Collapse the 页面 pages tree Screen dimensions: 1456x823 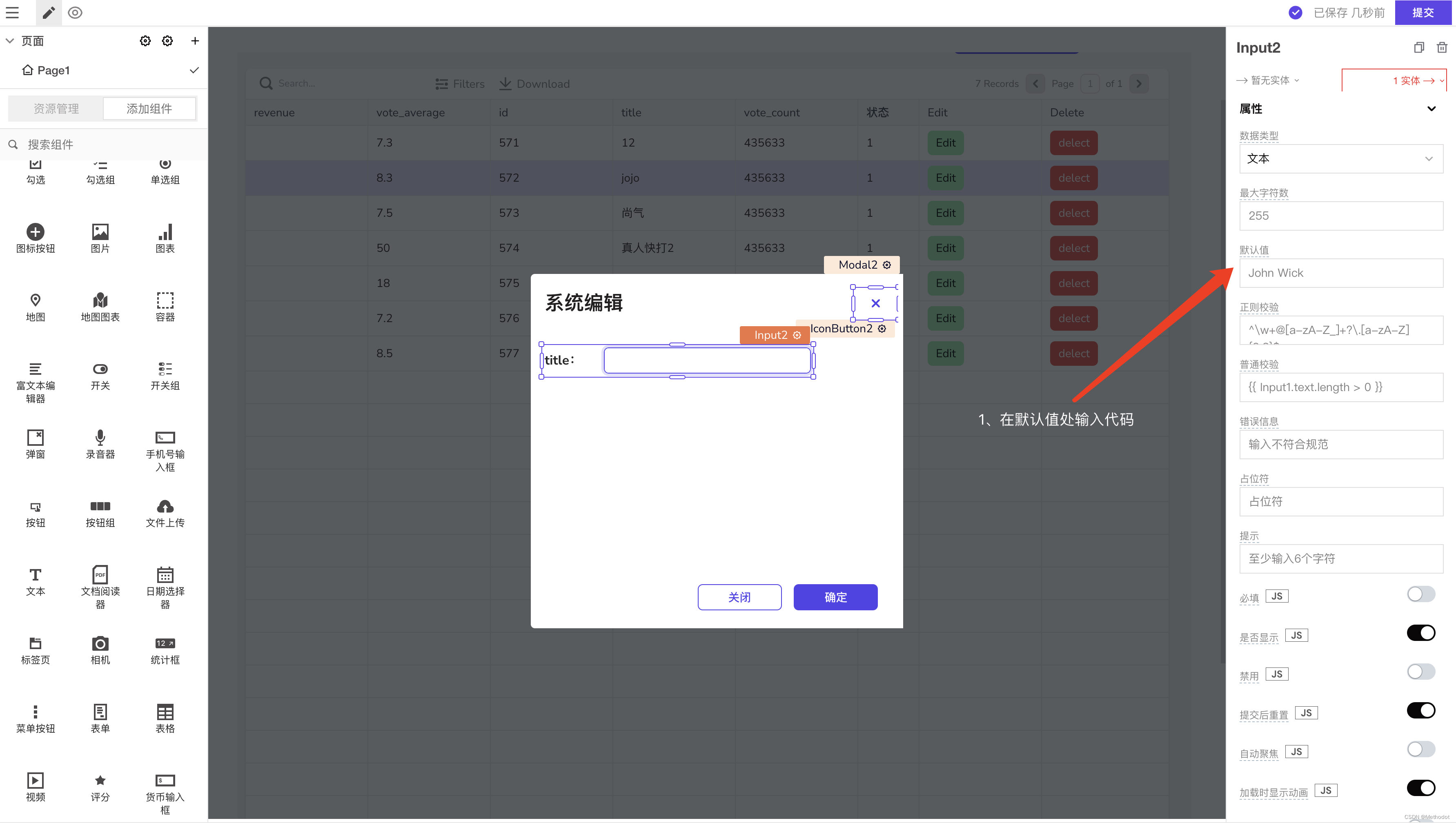tap(10, 41)
